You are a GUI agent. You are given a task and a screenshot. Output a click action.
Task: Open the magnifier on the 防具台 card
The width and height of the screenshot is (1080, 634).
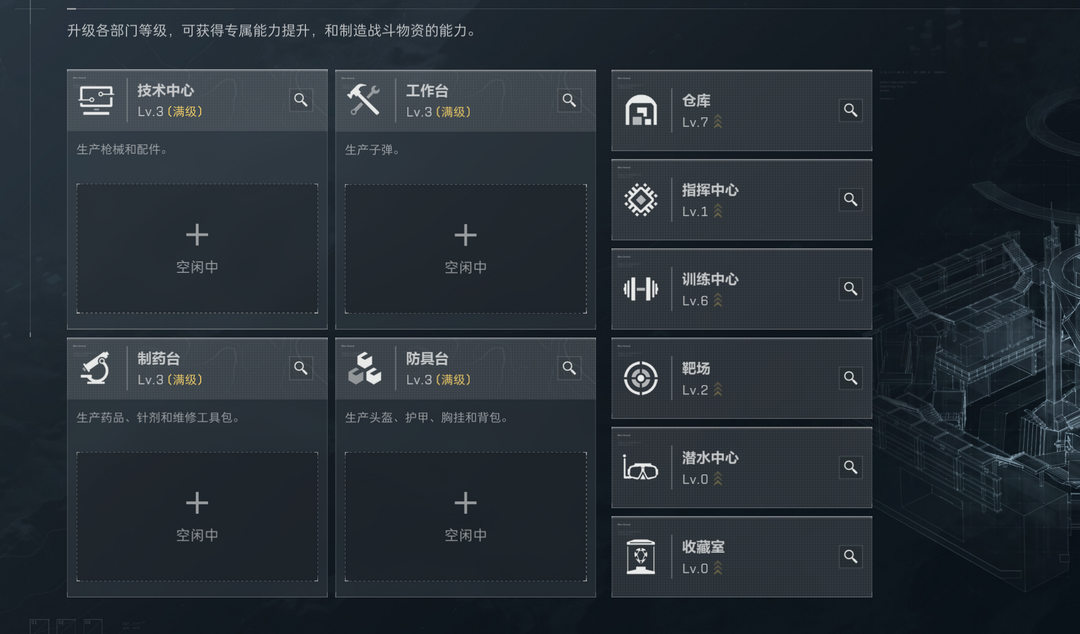coord(569,368)
